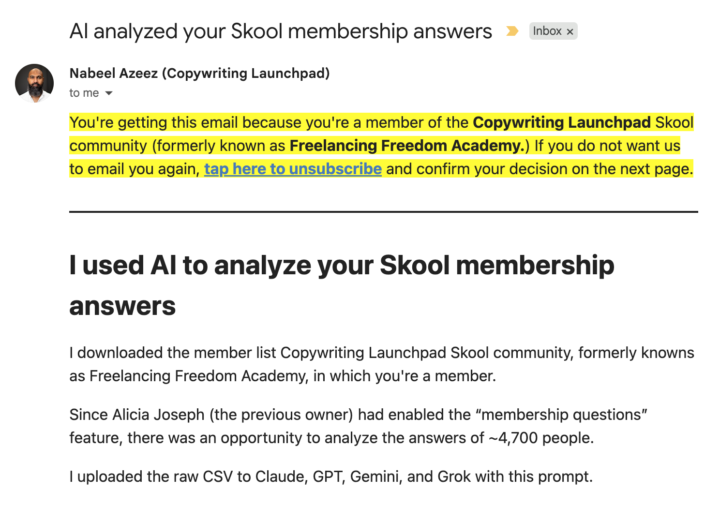Click the horizontal divider below the notice

[383, 212]
